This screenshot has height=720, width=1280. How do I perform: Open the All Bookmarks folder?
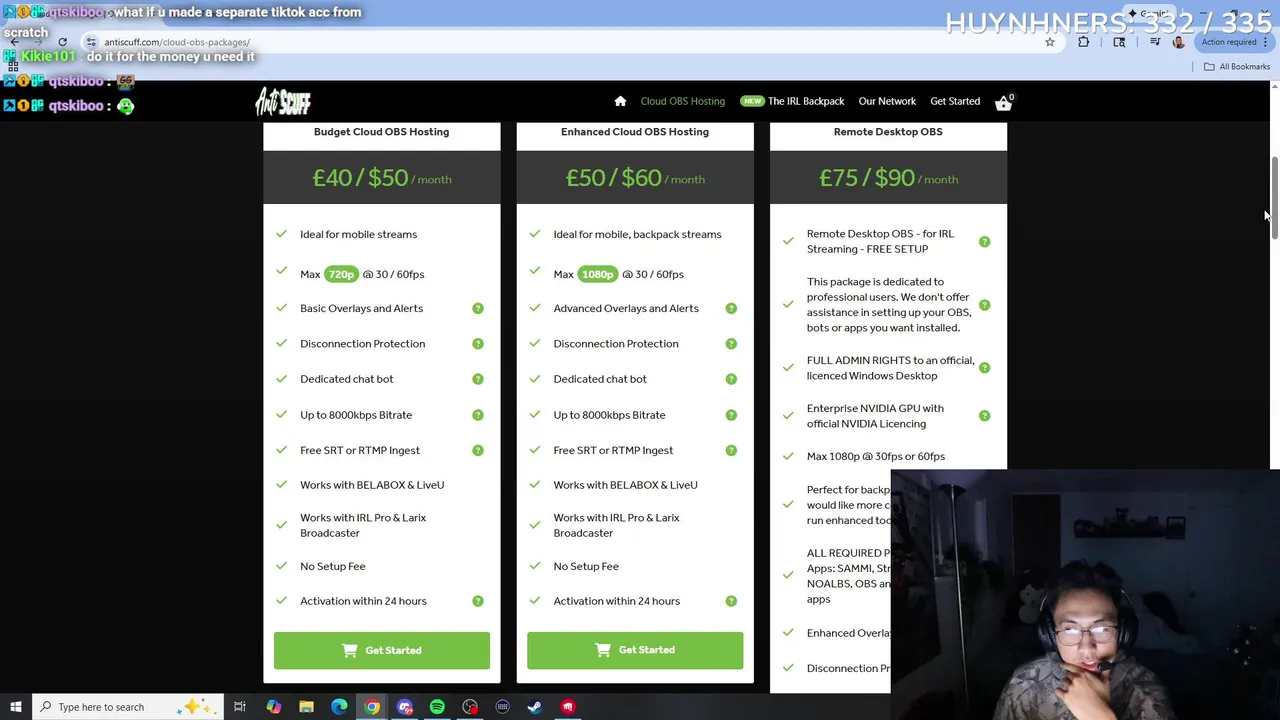(1237, 66)
